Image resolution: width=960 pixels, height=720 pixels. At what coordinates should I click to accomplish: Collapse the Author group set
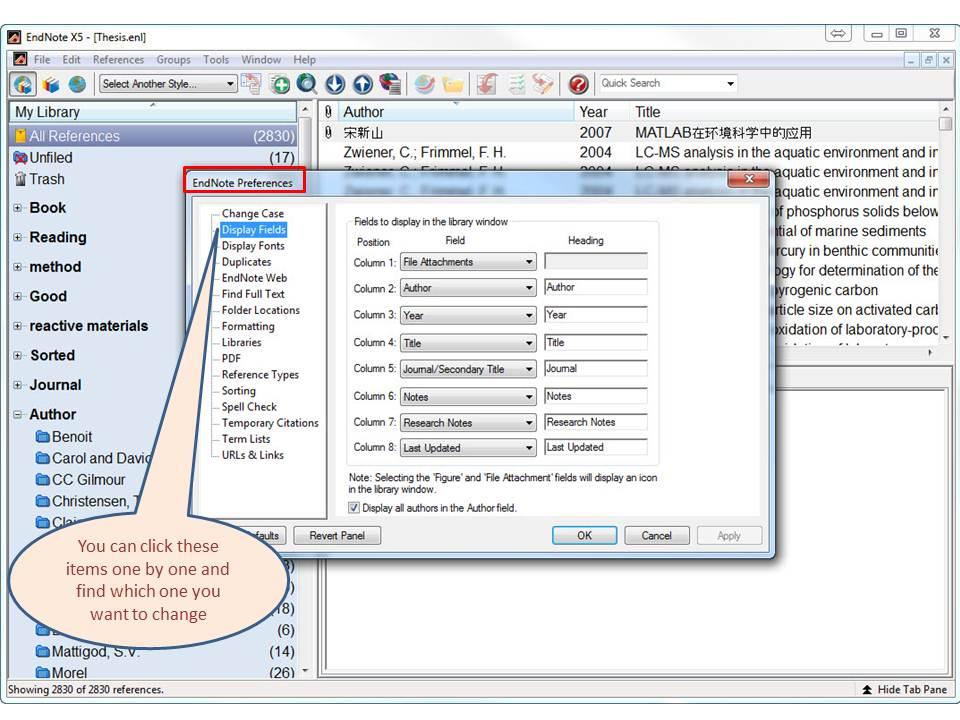tap(18, 414)
